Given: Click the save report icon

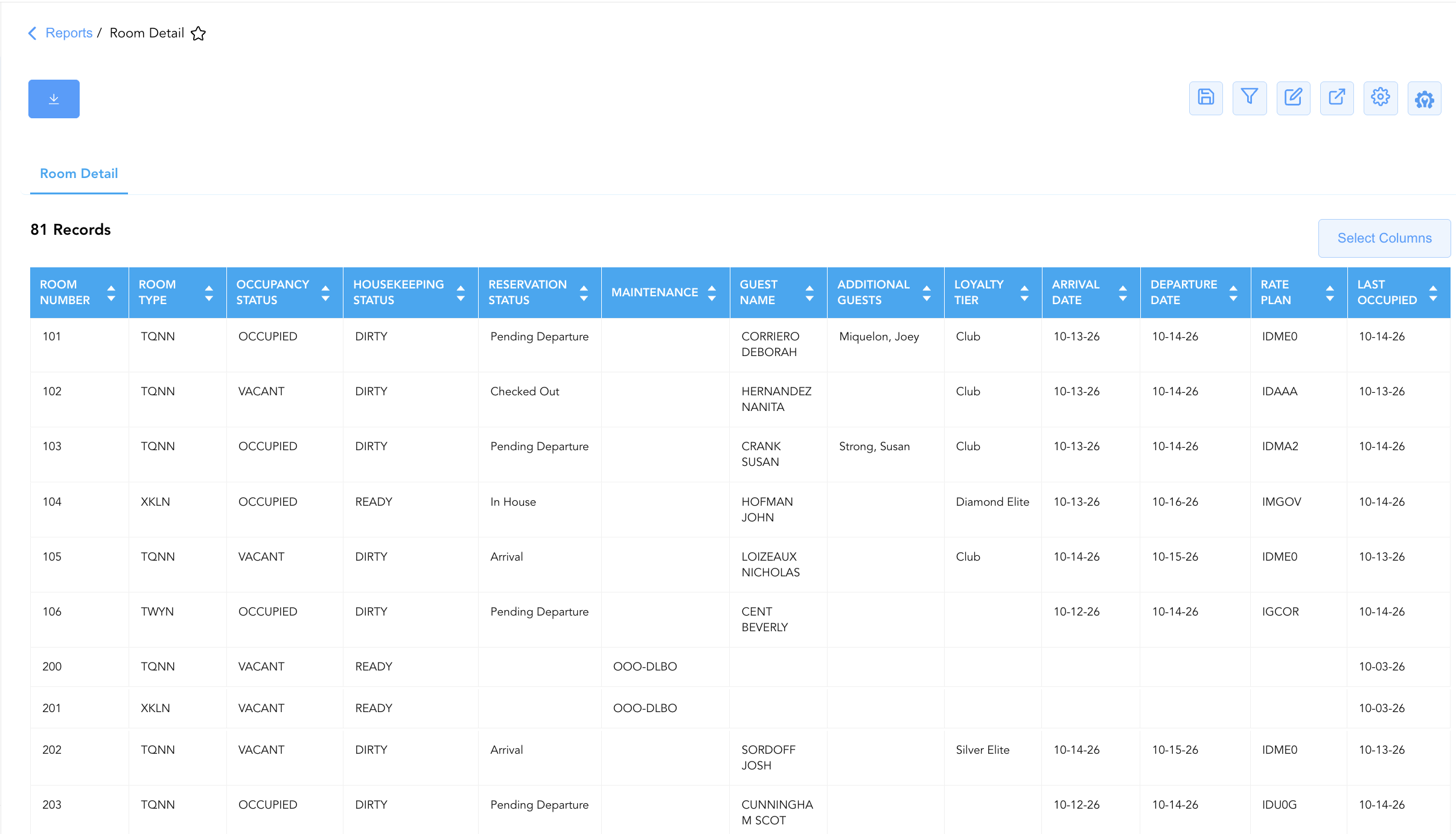Looking at the screenshot, I should (x=1205, y=98).
